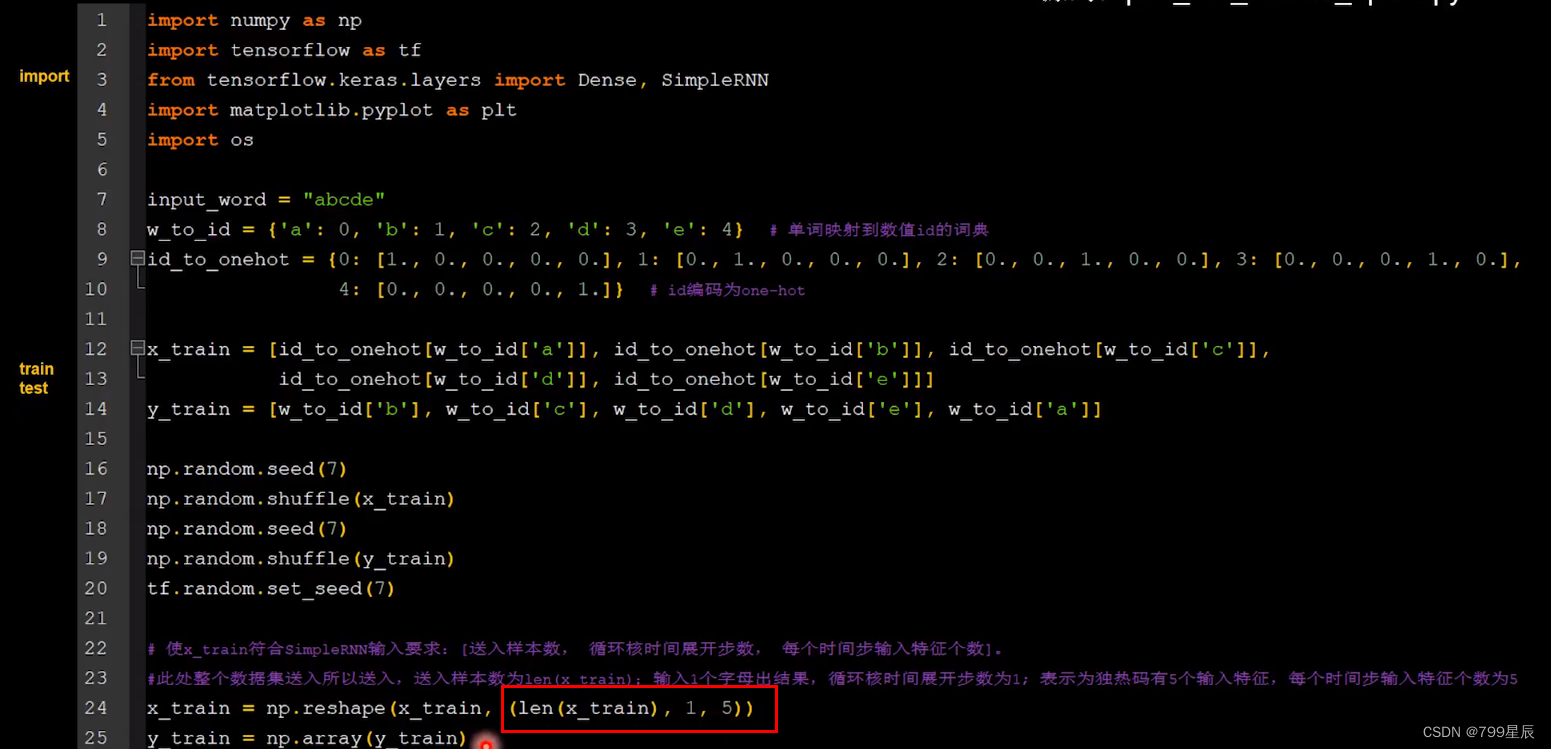Click 'y_train' at start of line 14
The image size is (1551, 749).
click(188, 409)
